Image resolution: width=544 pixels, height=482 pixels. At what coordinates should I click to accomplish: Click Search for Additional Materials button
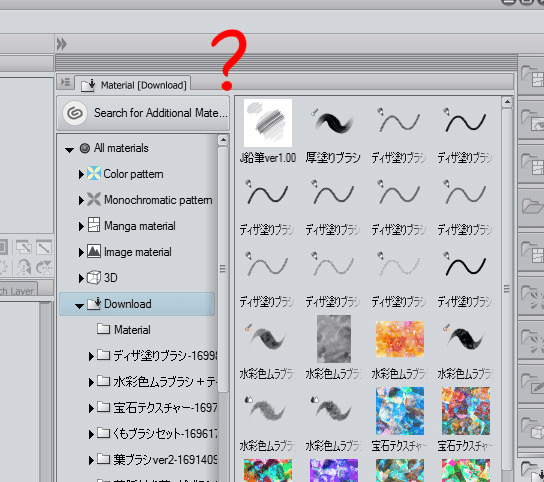(143, 113)
